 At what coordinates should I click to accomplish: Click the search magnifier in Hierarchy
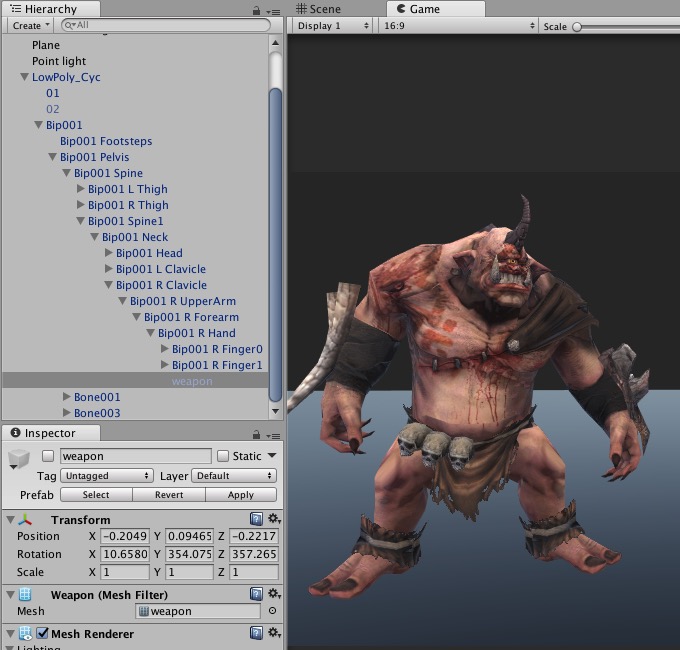(70, 25)
